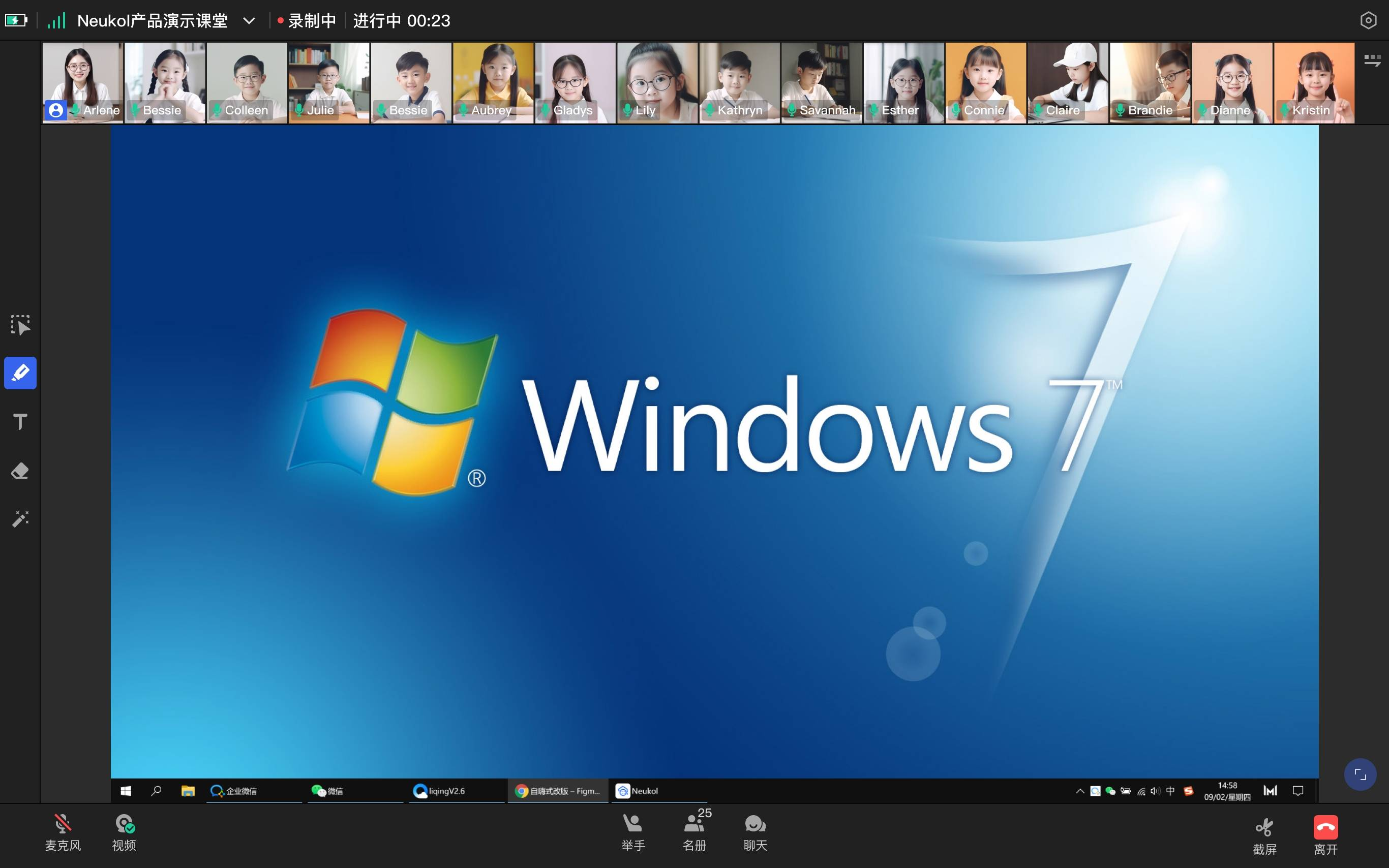Open the taskbar clock 14:58

click(1227, 791)
